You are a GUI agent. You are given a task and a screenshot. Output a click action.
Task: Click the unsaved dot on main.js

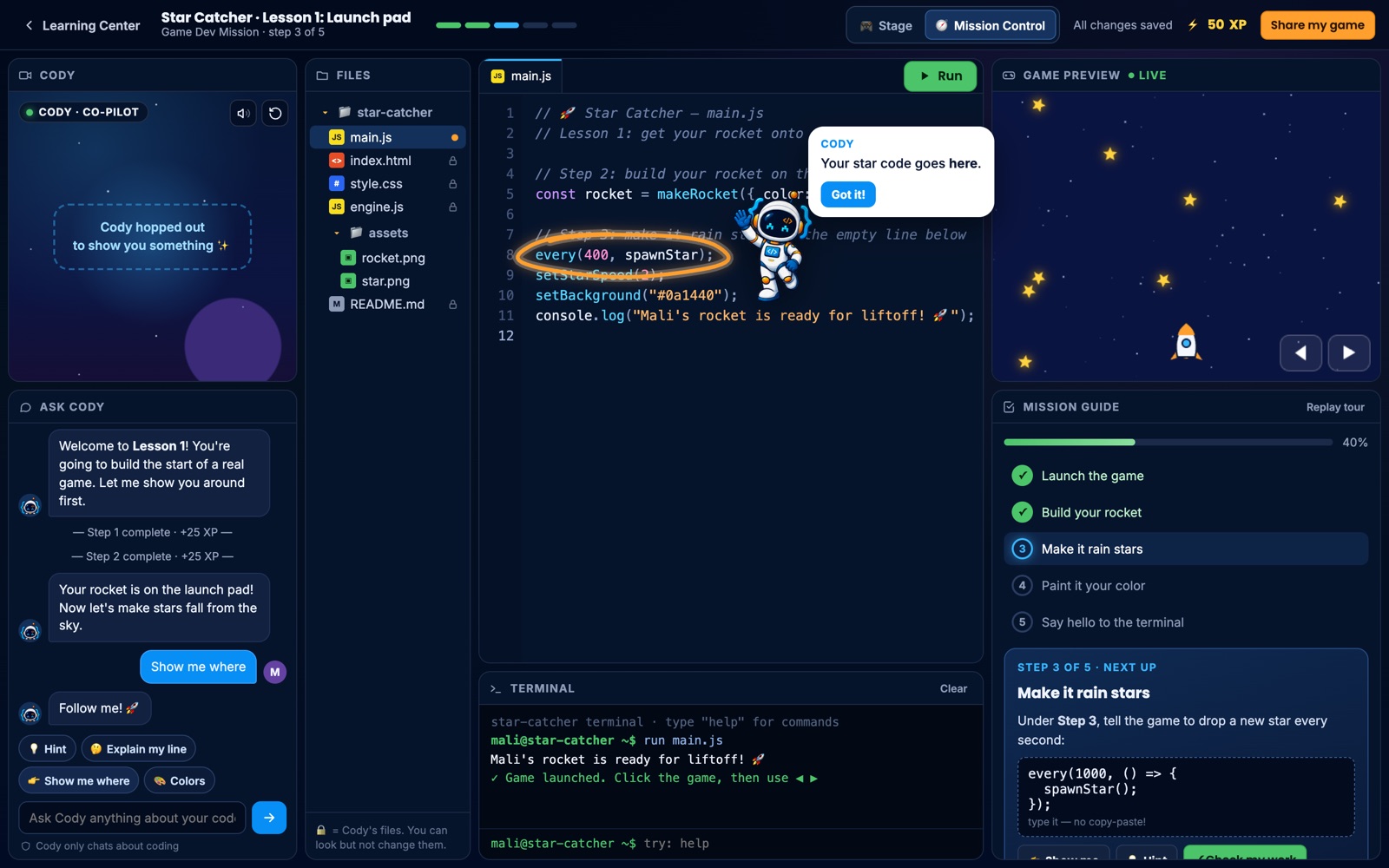(x=454, y=137)
